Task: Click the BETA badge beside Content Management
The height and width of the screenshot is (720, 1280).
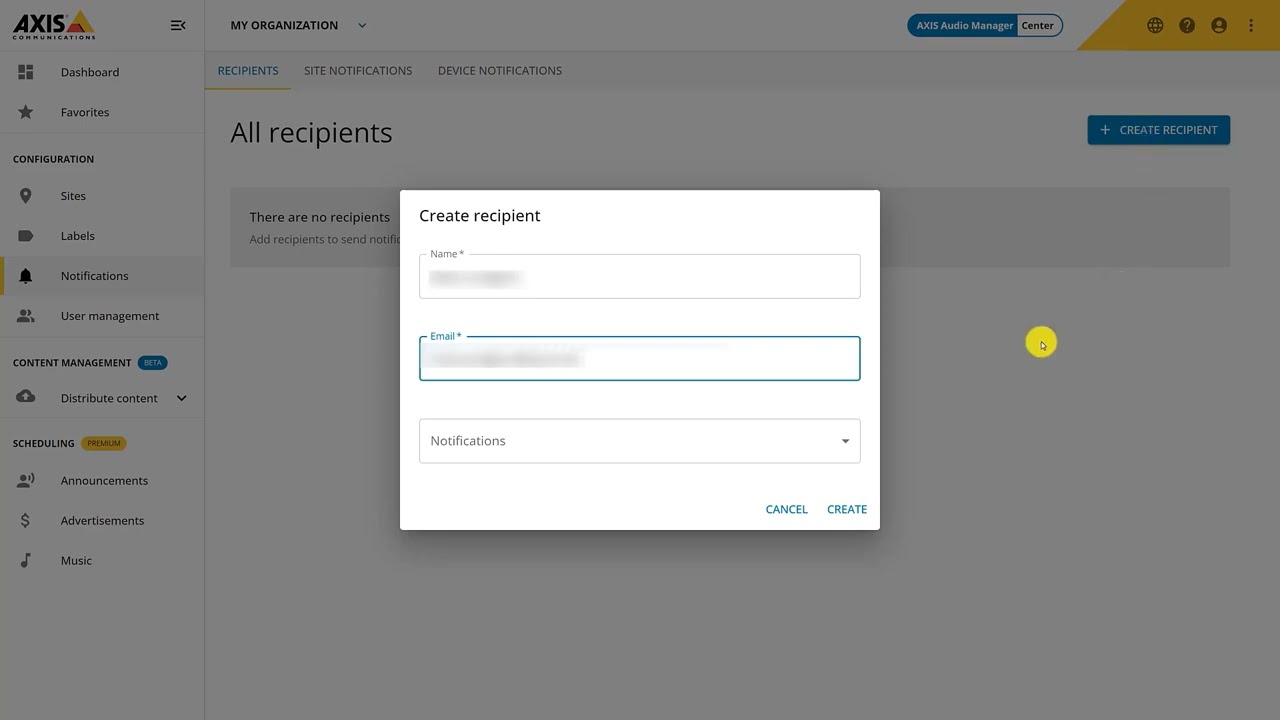Action: pyautogui.click(x=152, y=363)
